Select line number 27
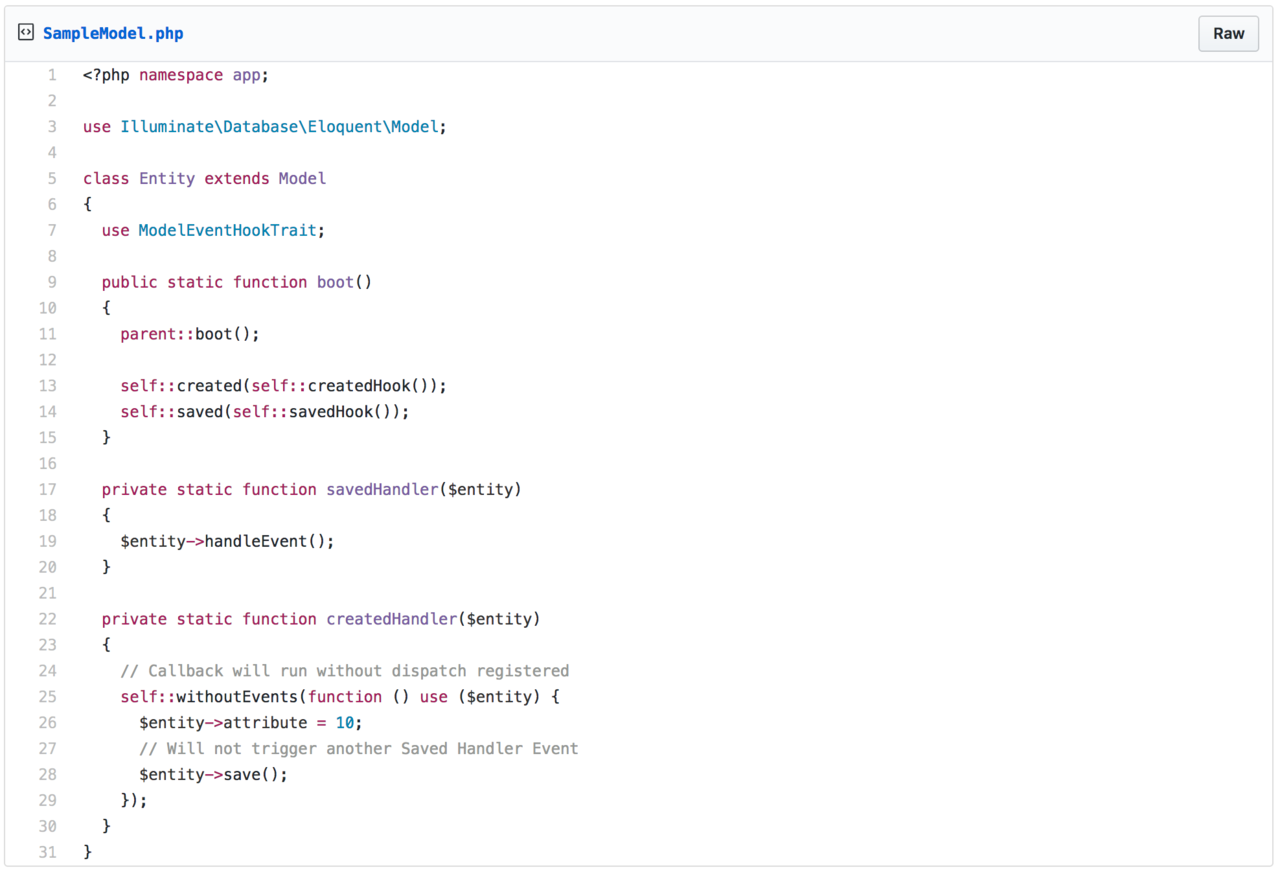 pos(48,749)
